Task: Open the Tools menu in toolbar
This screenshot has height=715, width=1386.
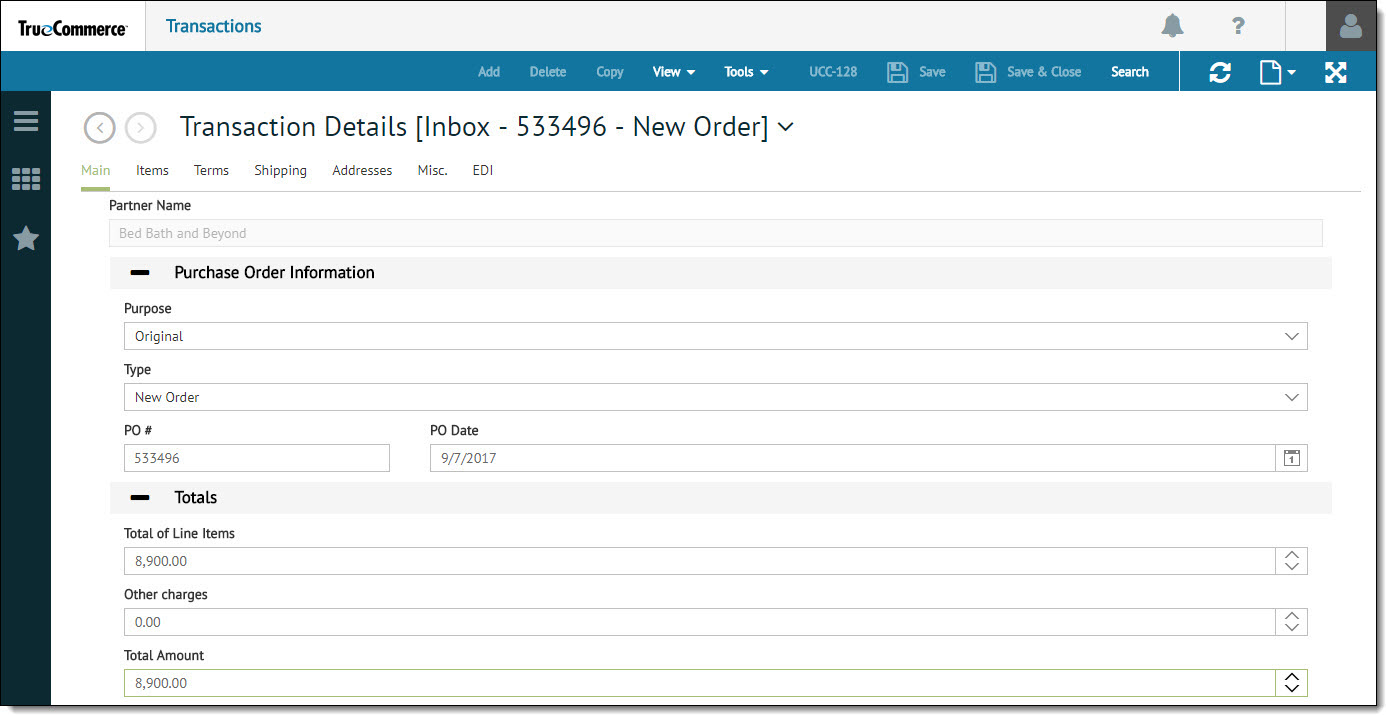Action: click(x=746, y=72)
